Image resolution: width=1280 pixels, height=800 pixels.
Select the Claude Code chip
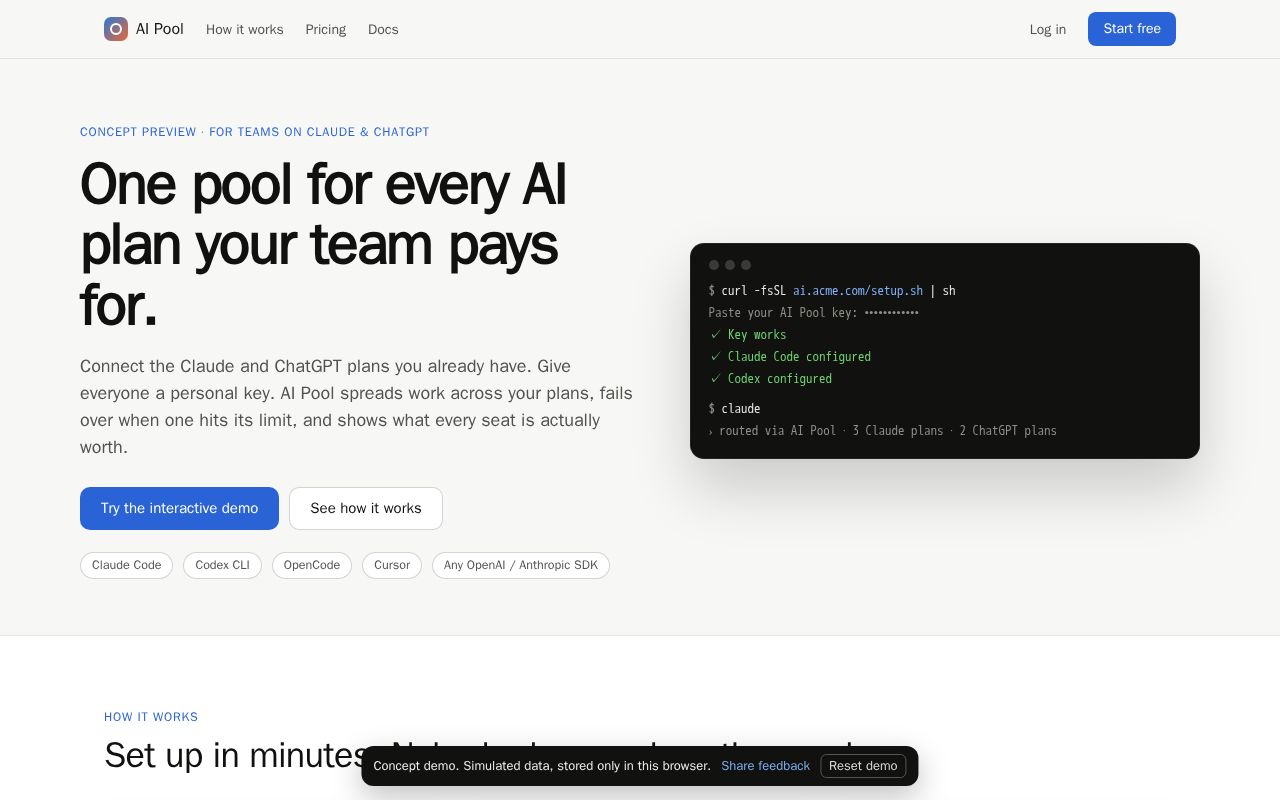pyautogui.click(x=126, y=565)
